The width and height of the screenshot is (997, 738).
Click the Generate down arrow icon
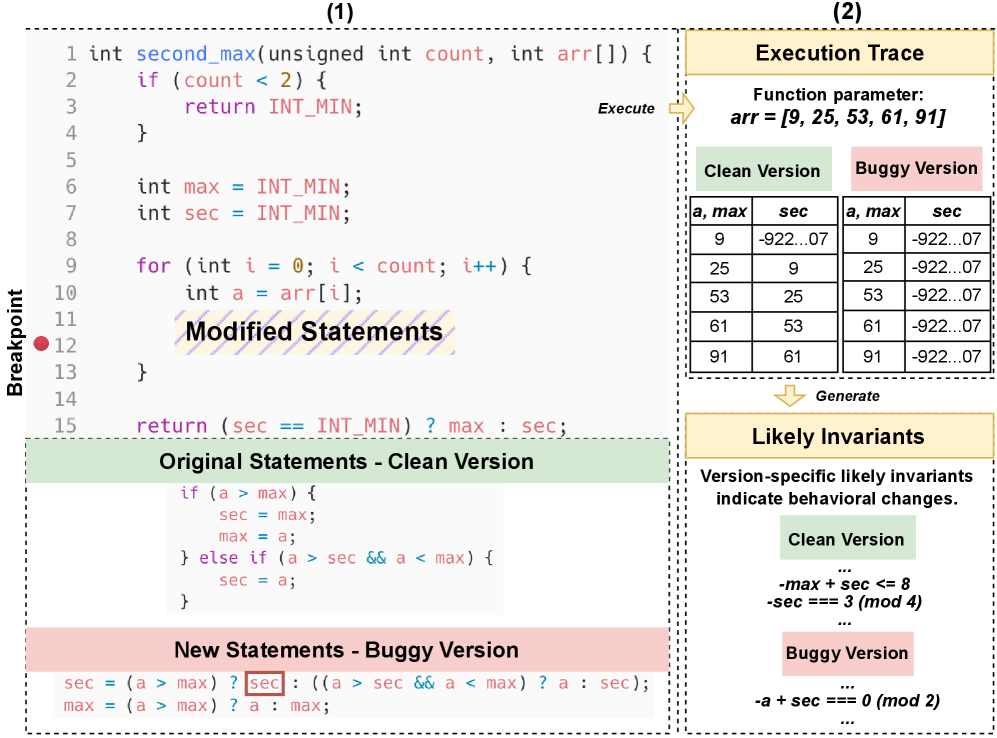coord(790,395)
